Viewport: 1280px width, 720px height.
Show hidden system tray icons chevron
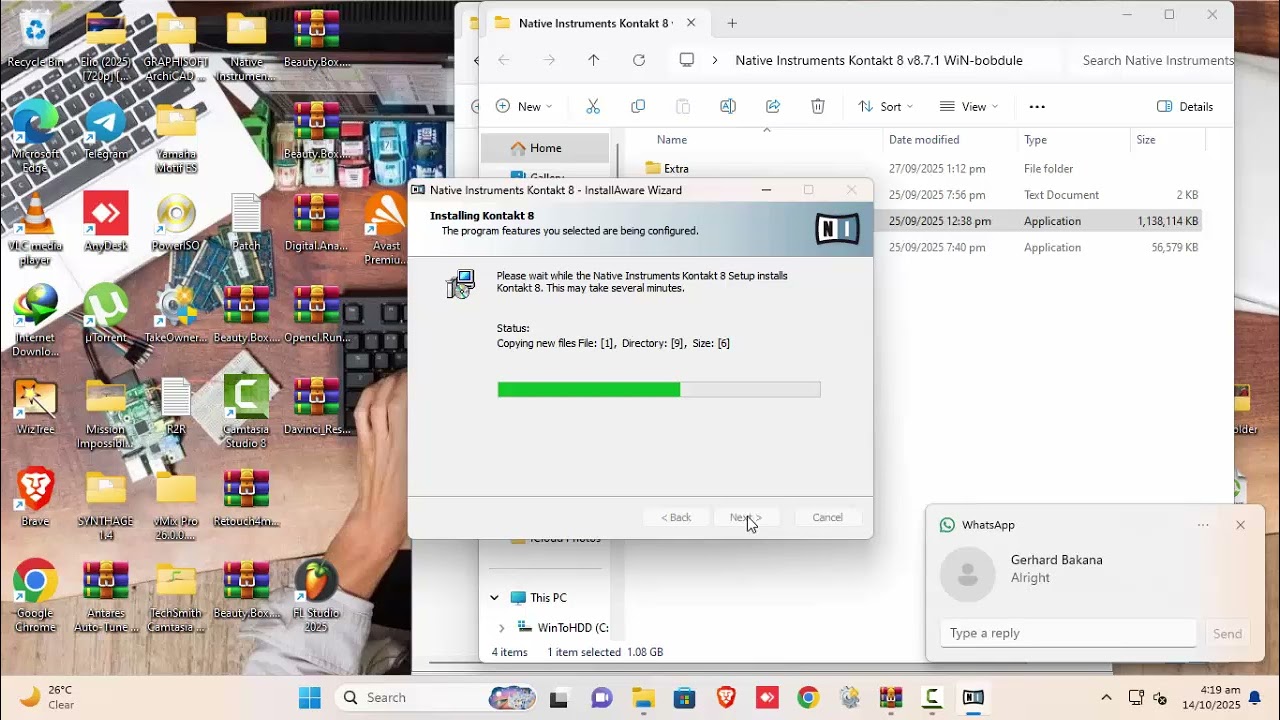(1106, 697)
